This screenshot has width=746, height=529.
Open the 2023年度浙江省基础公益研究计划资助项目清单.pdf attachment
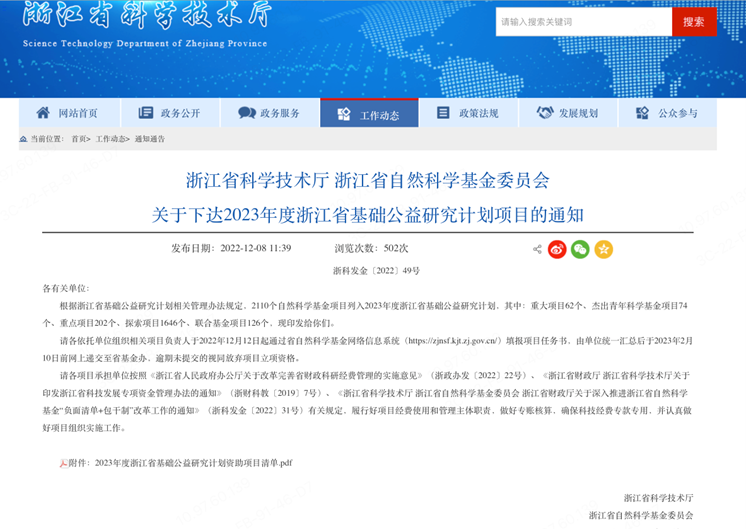click(194, 463)
